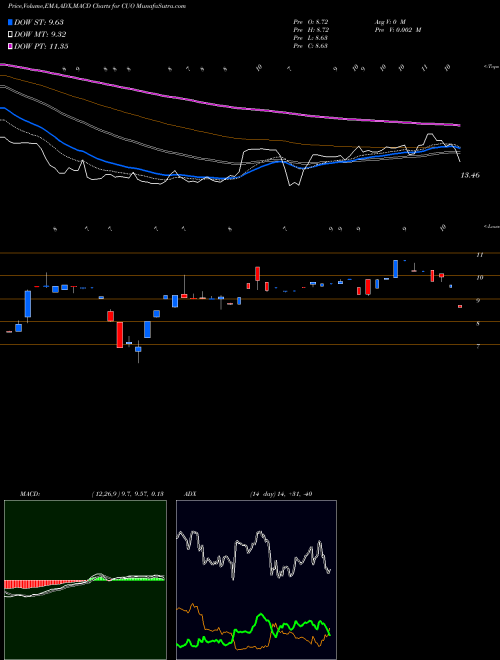Click the 'ADX' panel heading
The image size is (500, 660).
[x=190, y=494]
